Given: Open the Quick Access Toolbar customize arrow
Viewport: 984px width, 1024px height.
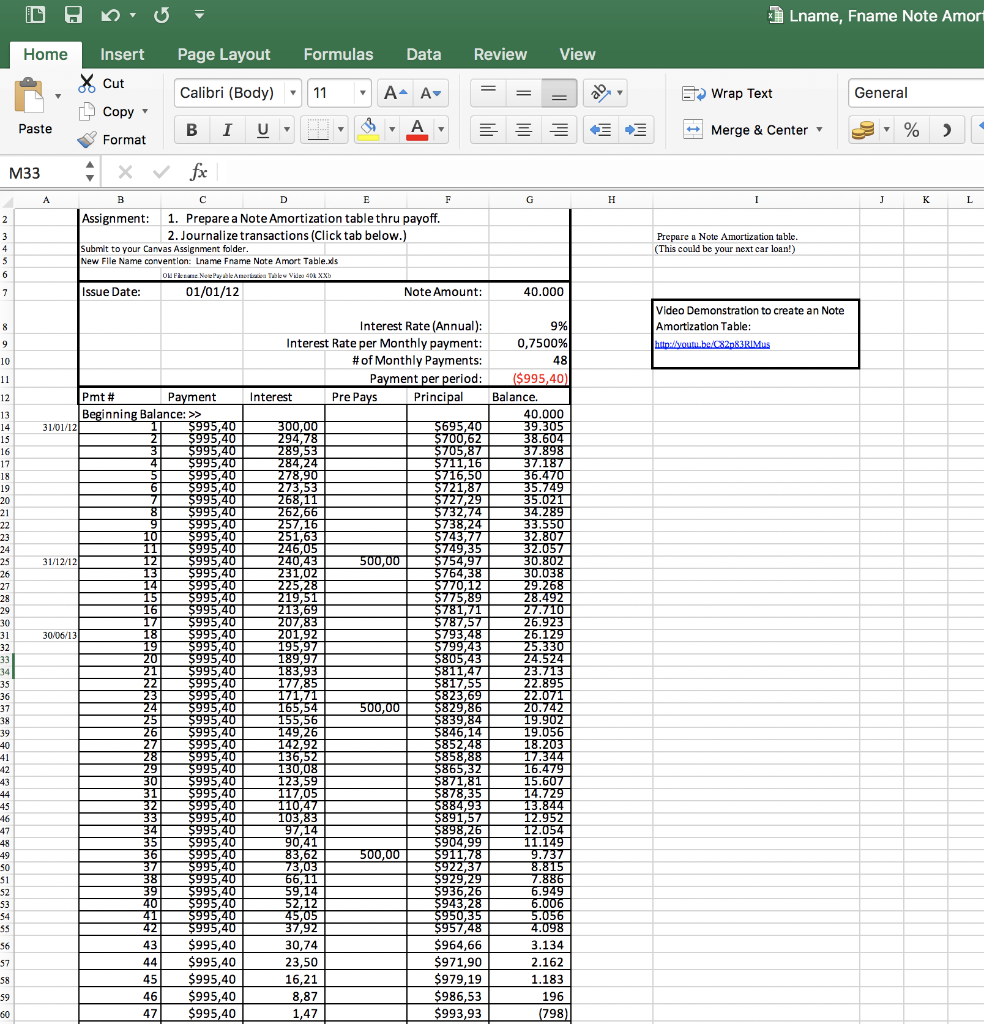Looking at the screenshot, I should 199,14.
